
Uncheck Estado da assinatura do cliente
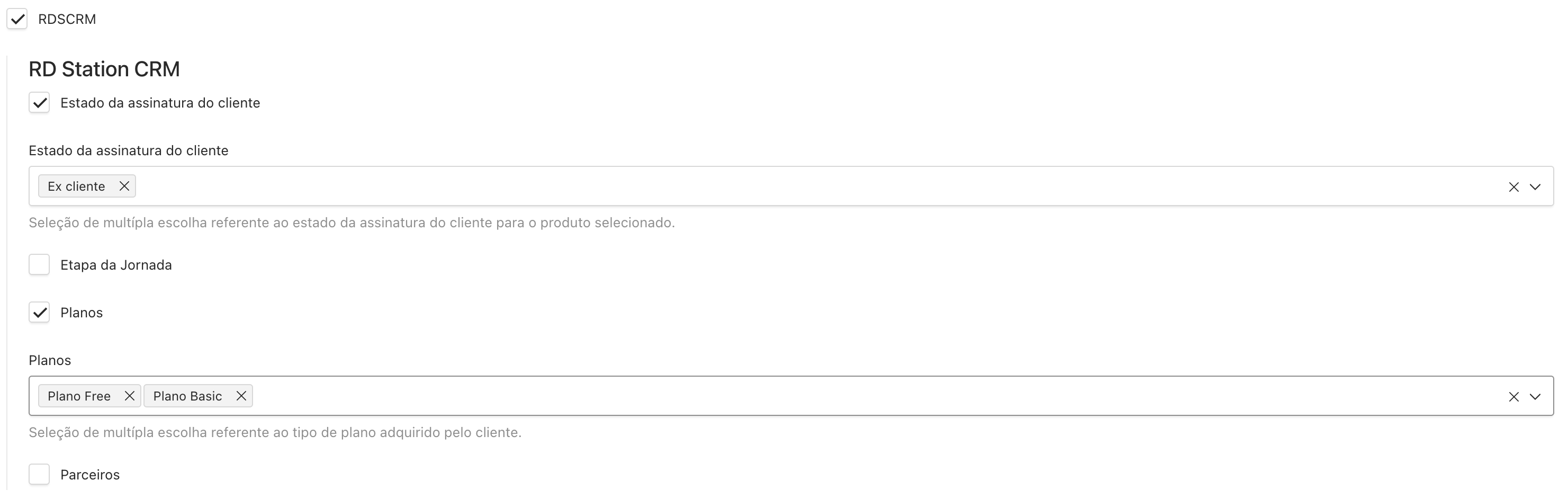click(x=39, y=102)
